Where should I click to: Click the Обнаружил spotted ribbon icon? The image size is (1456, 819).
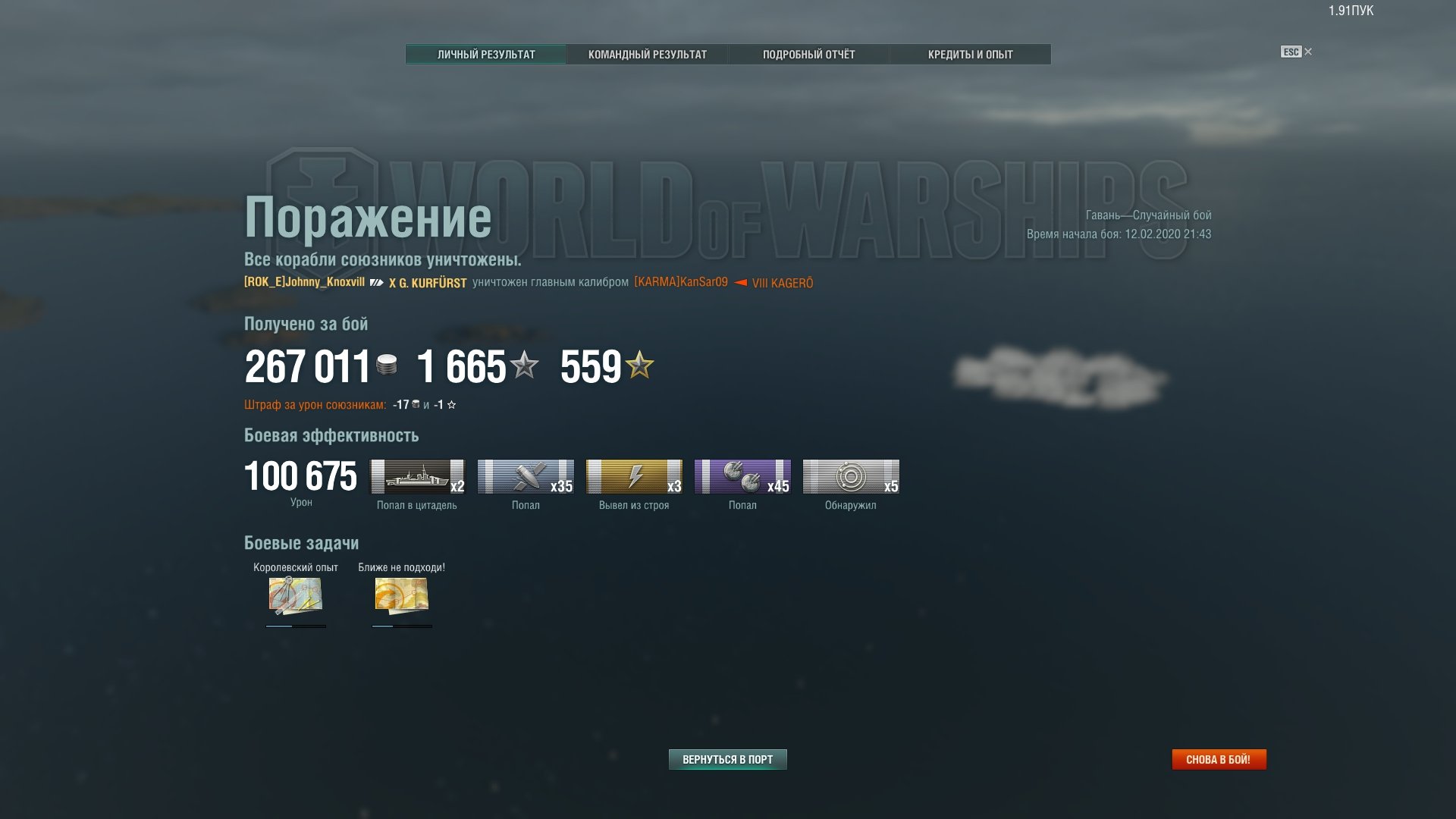pos(851,476)
